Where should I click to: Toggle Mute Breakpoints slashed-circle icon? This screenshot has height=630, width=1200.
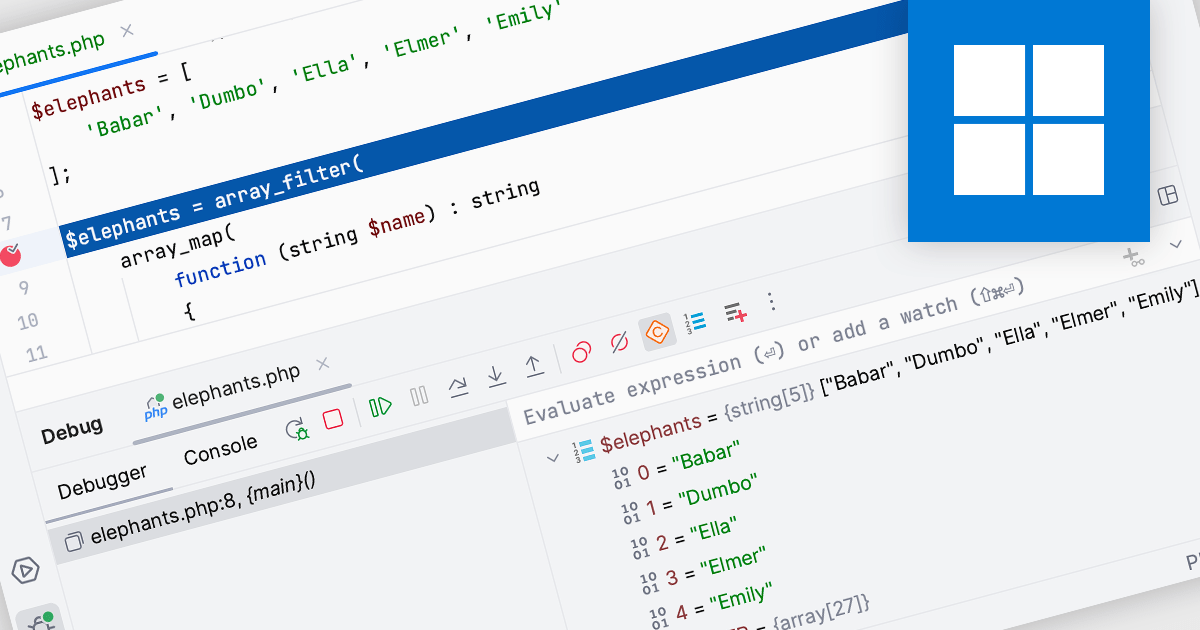coord(619,342)
